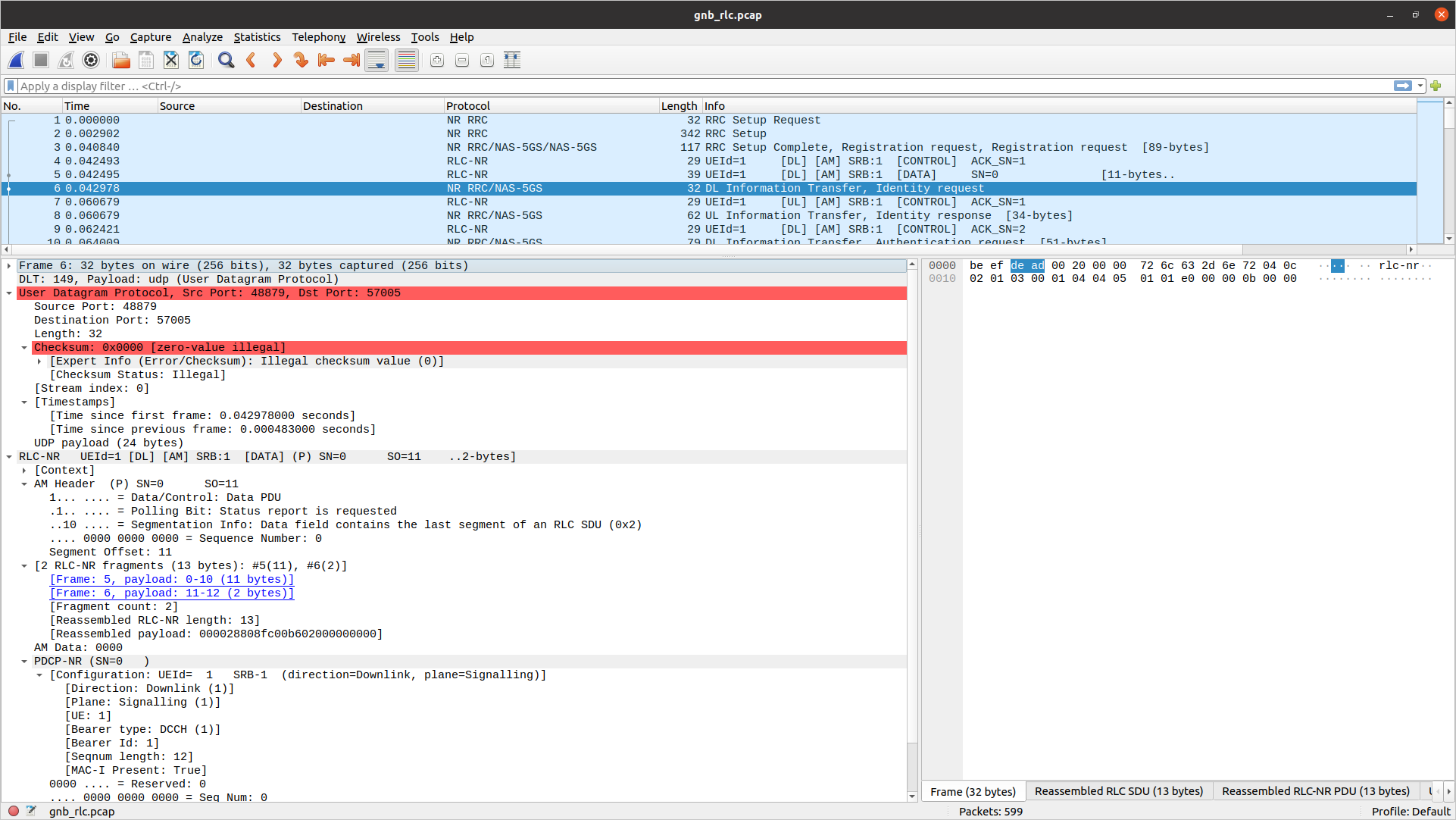Screen dimensions: 1456x820
Task: Click Resize columns toolbar icon
Action: pyautogui.click(x=512, y=61)
